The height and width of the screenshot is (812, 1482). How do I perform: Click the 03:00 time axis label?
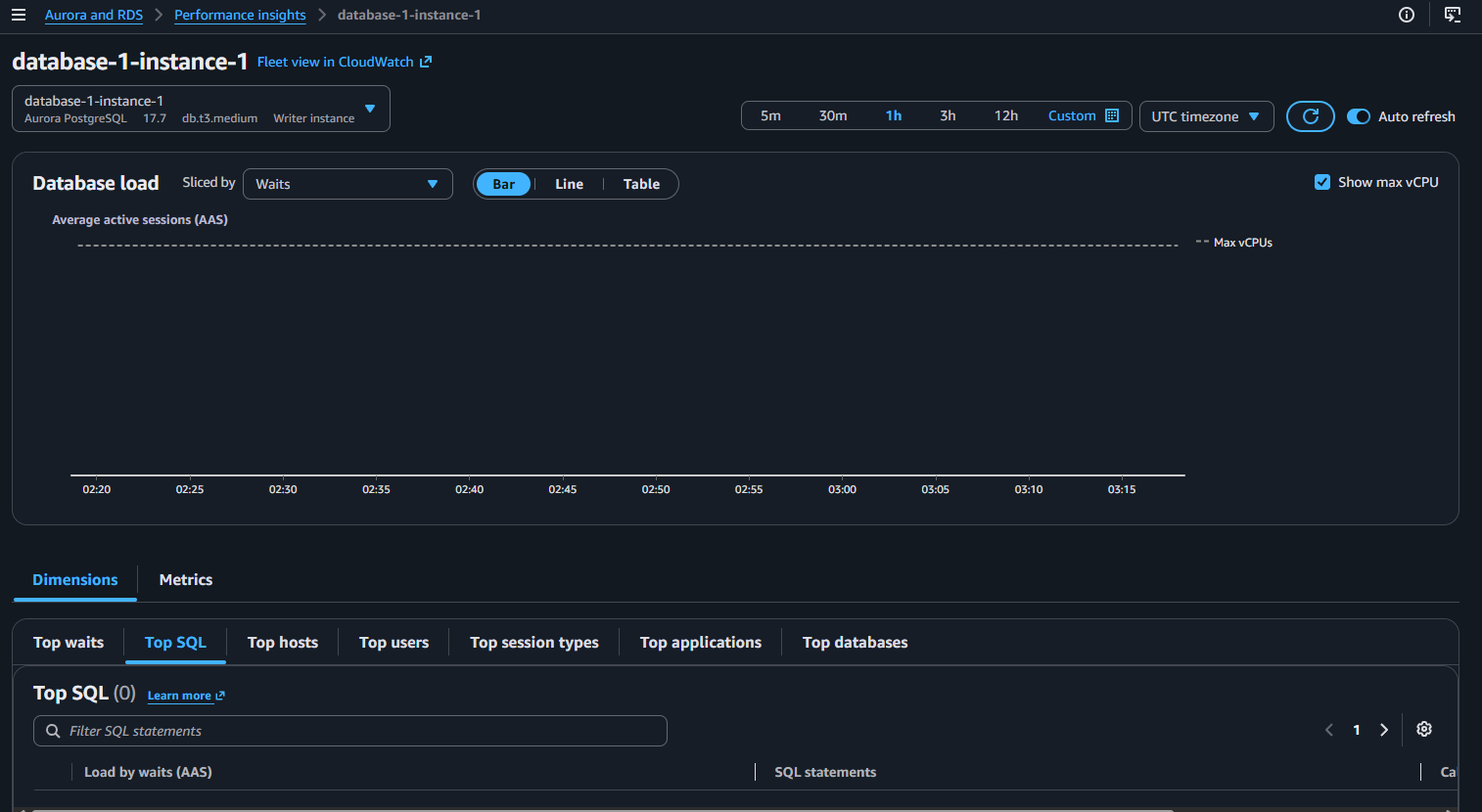(842, 489)
